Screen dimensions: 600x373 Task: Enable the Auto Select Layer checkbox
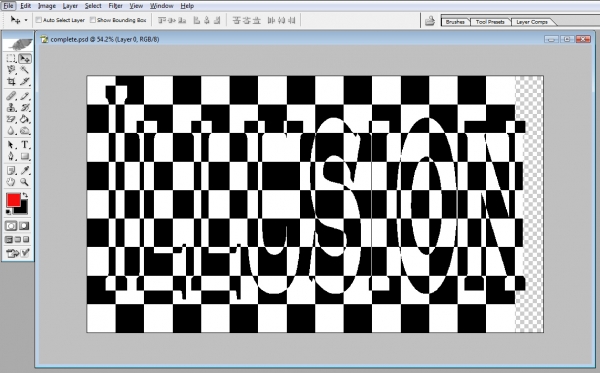click(x=39, y=20)
